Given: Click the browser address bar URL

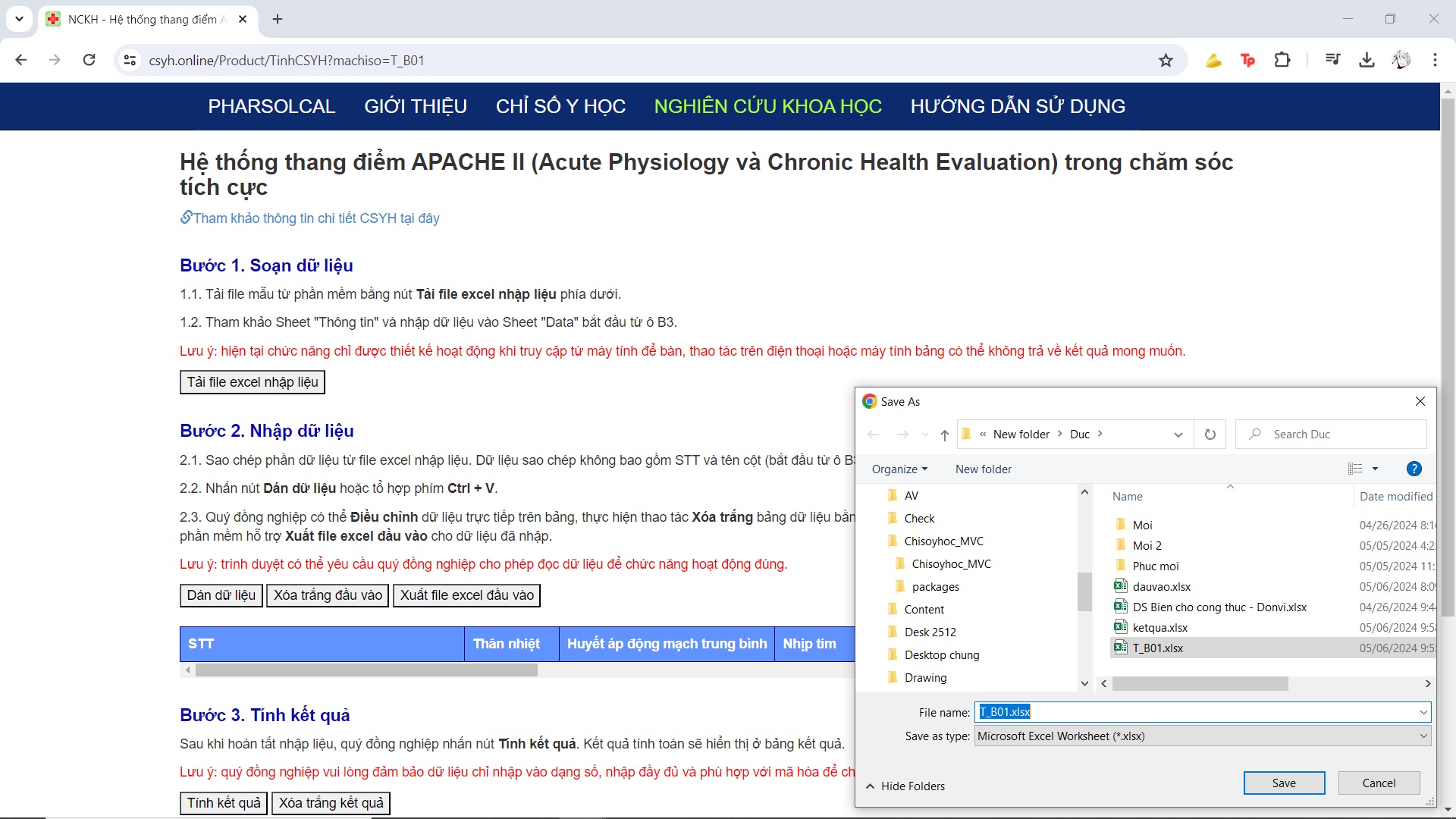Looking at the screenshot, I should point(287,60).
